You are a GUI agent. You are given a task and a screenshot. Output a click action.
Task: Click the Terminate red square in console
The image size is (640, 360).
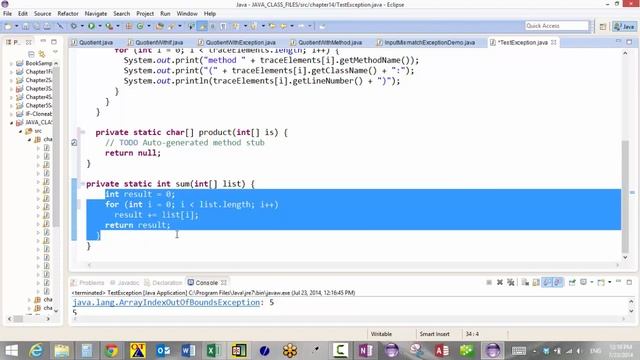click(x=489, y=282)
